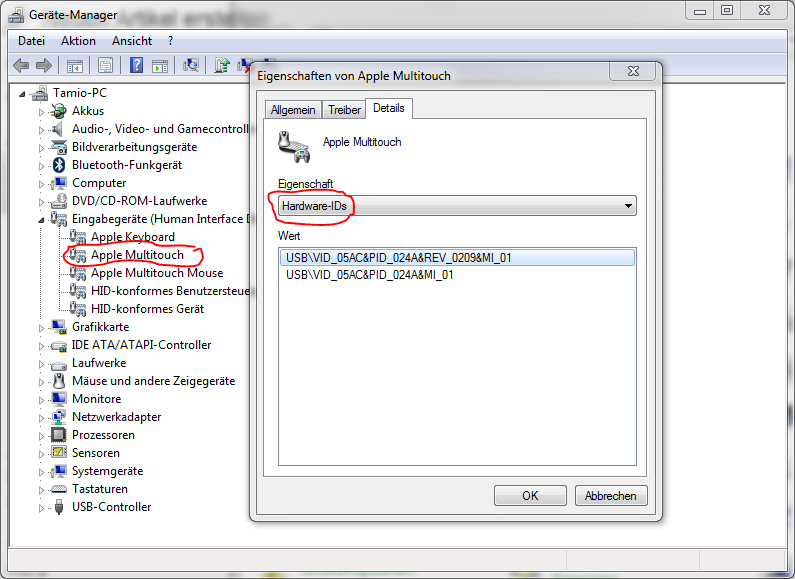Select the Bildverarbeitungsgeräte icon
The image size is (795, 579).
click(59, 147)
